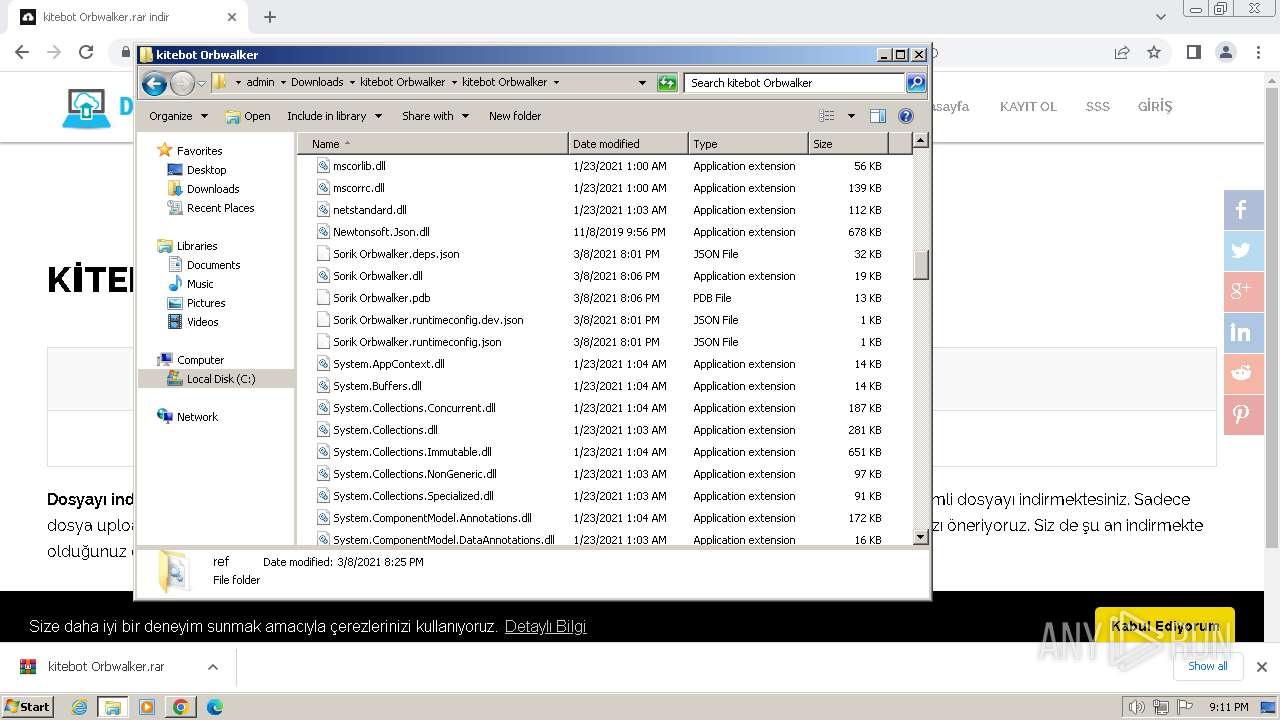Open Music library
The width and height of the screenshot is (1280, 720).
(200, 284)
